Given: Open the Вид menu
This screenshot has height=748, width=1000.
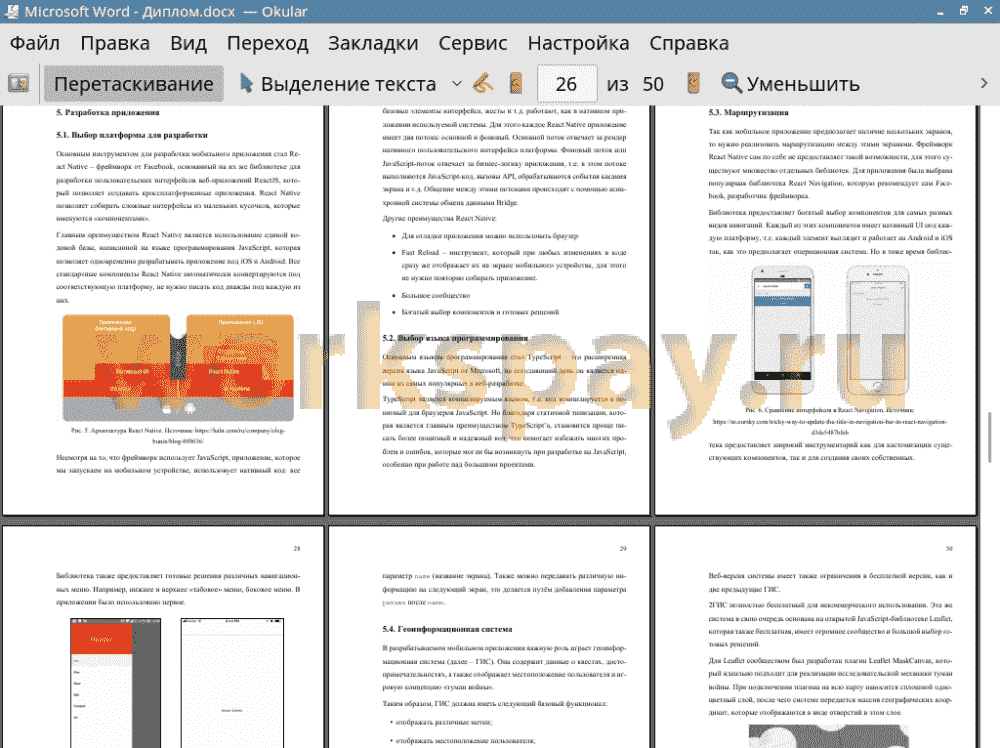Looking at the screenshot, I should point(188,43).
